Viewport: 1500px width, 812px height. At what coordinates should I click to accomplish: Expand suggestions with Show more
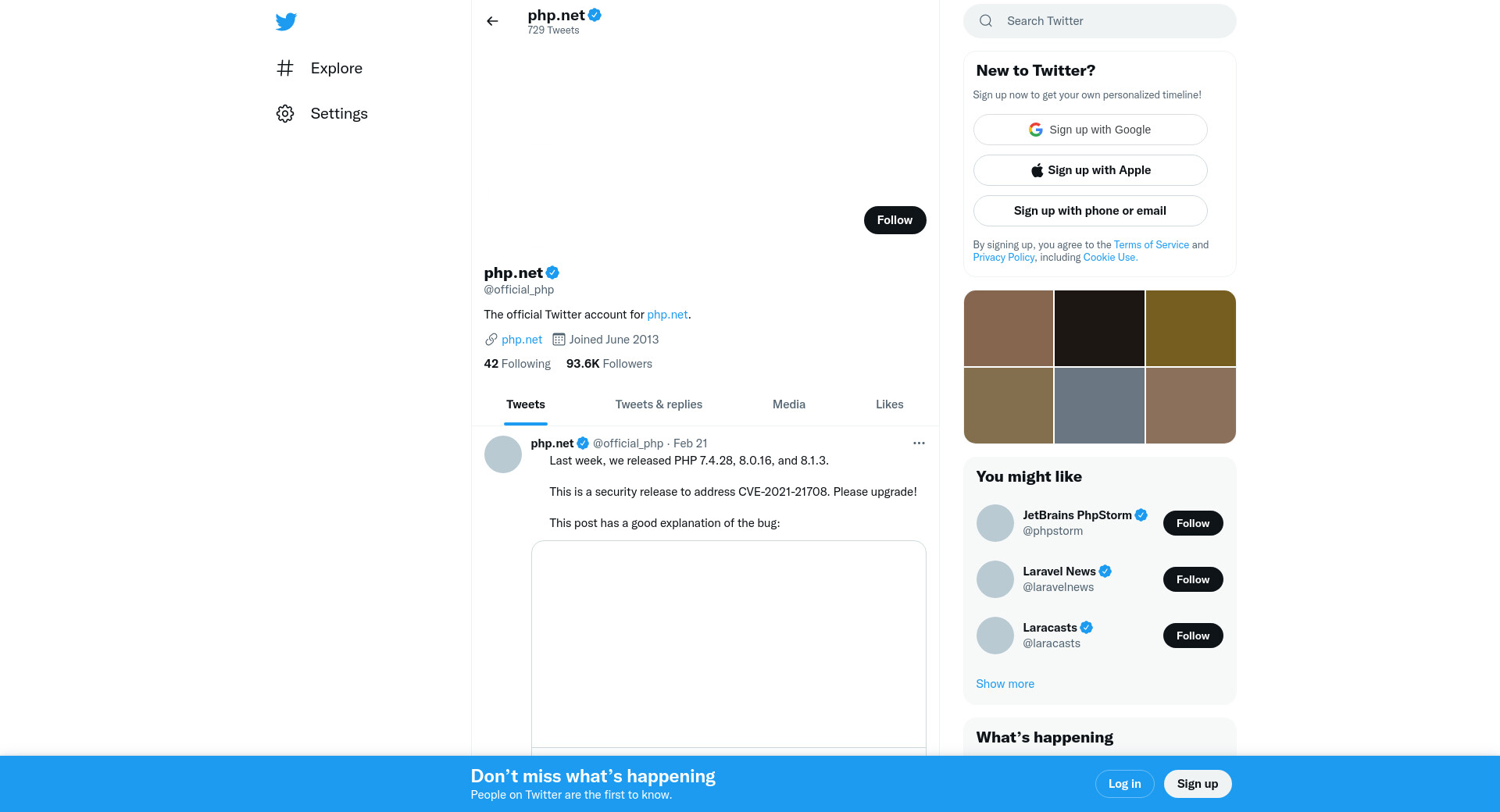[1005, 684]
